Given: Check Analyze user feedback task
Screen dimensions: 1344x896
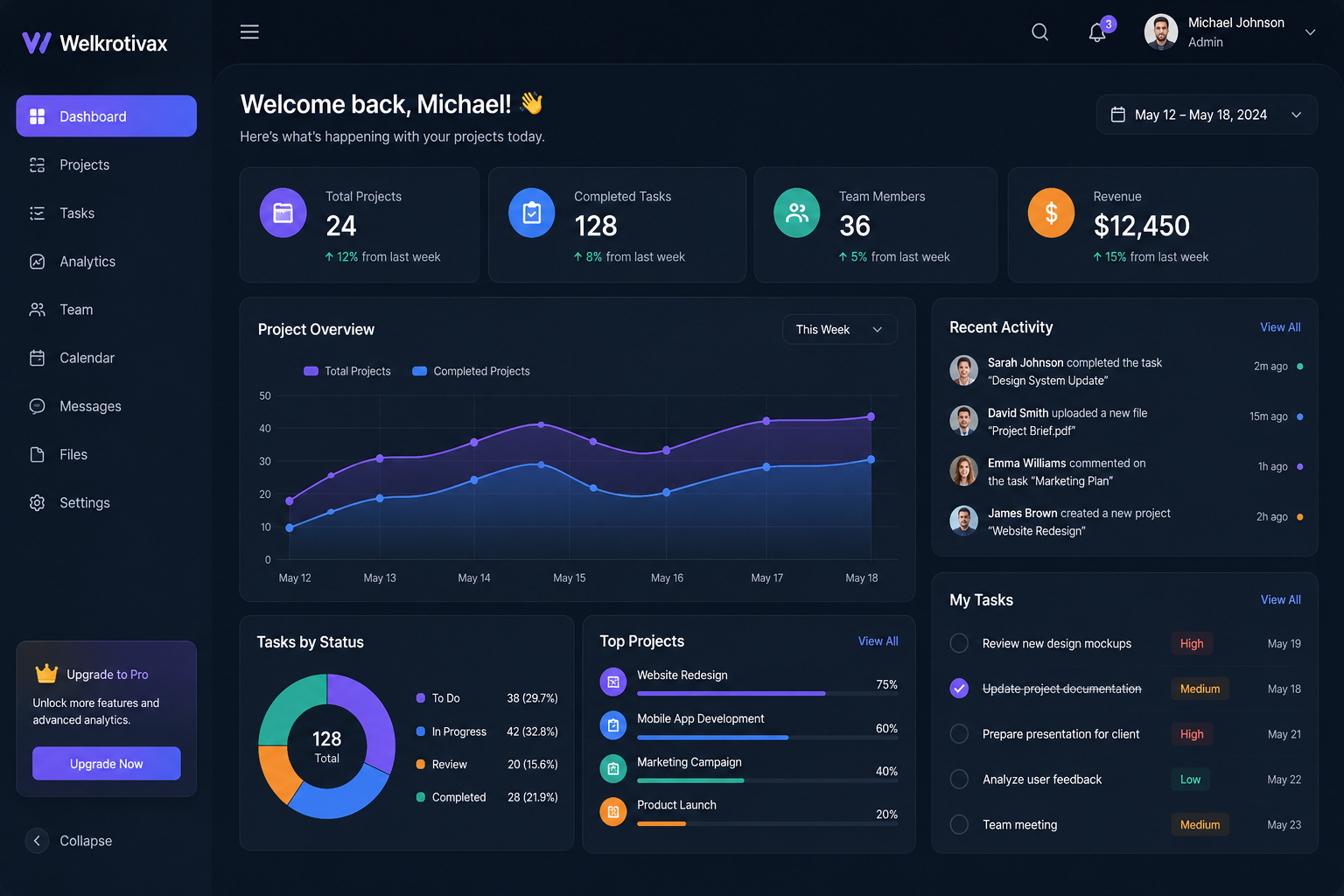Looking at the screenshot, I should (959, 780).
